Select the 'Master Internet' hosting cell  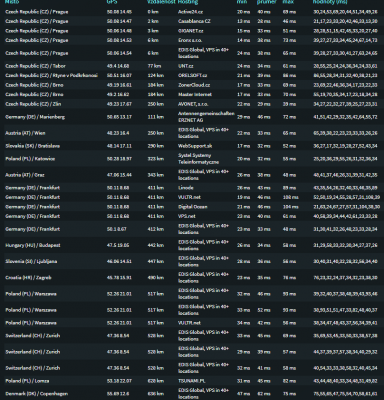195,94
